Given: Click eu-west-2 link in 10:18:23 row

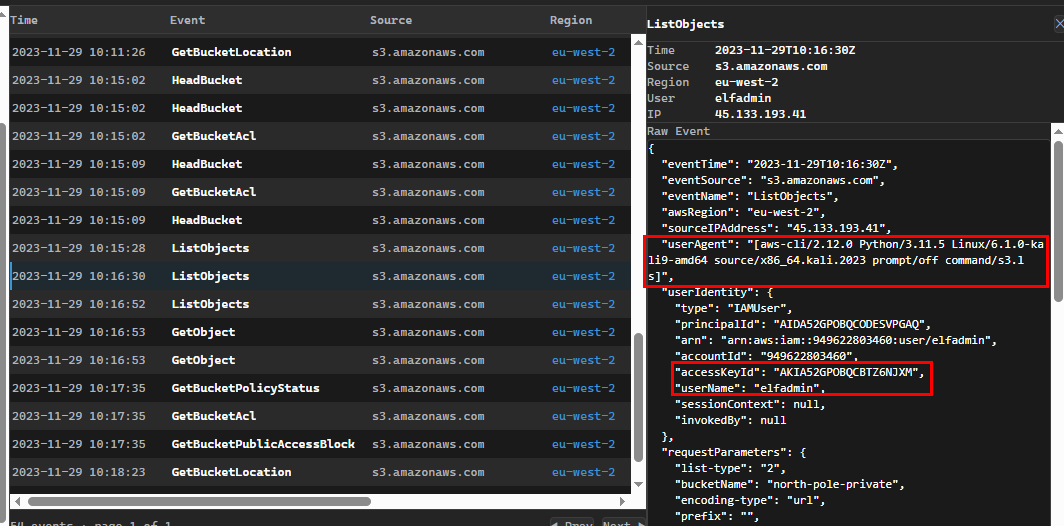Looking at the screenshot, I should 583,472.
